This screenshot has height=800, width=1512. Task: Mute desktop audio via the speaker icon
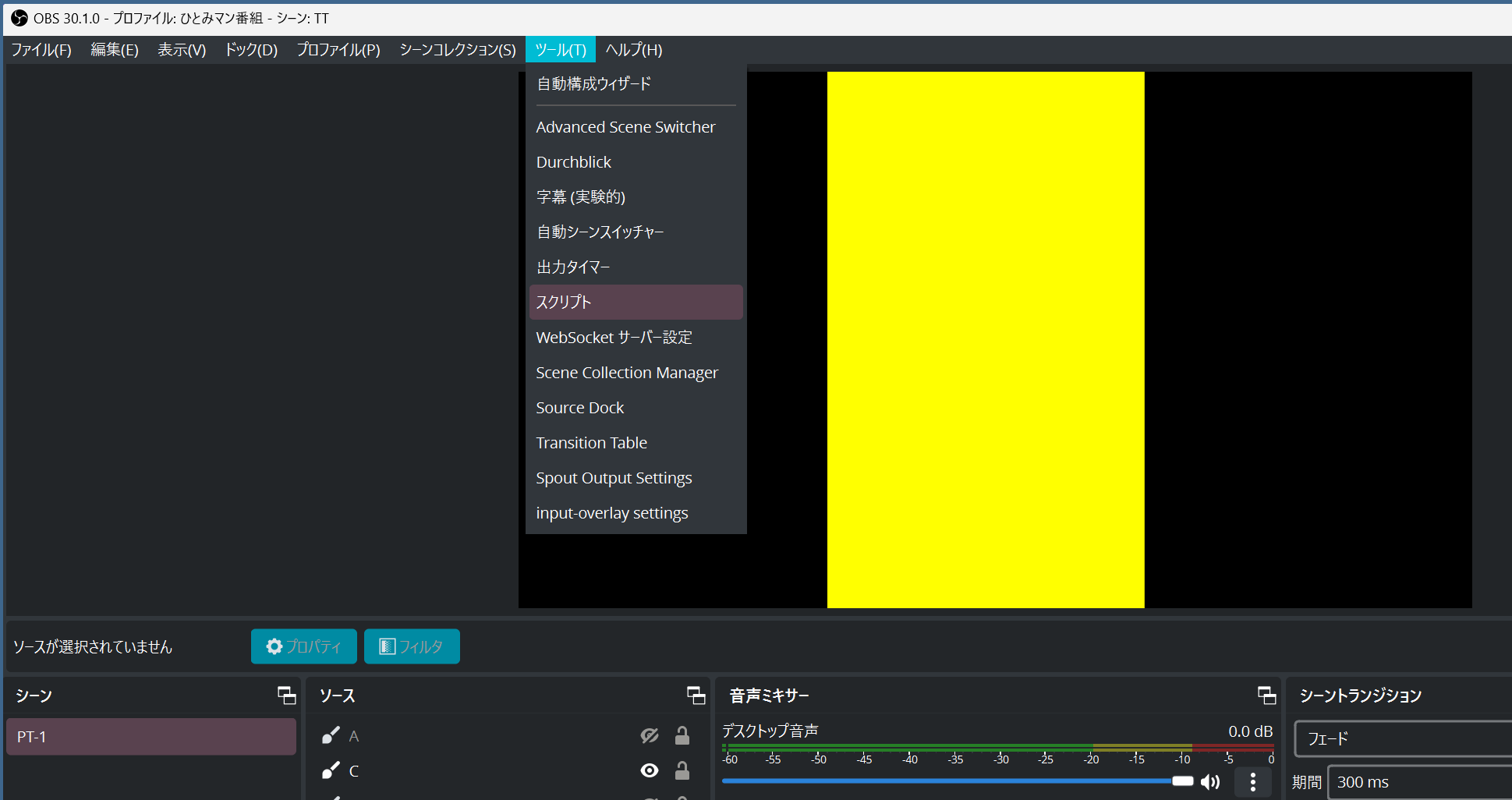tap(1210, 782)
